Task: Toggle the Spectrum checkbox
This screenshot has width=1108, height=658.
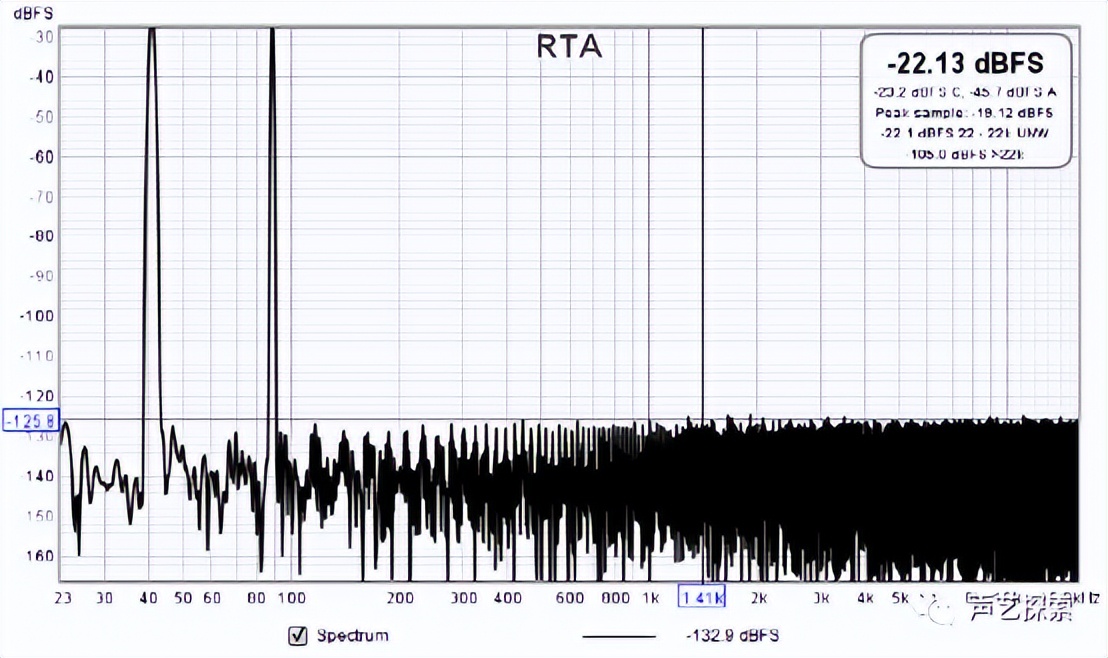Action: pos(297,635)
